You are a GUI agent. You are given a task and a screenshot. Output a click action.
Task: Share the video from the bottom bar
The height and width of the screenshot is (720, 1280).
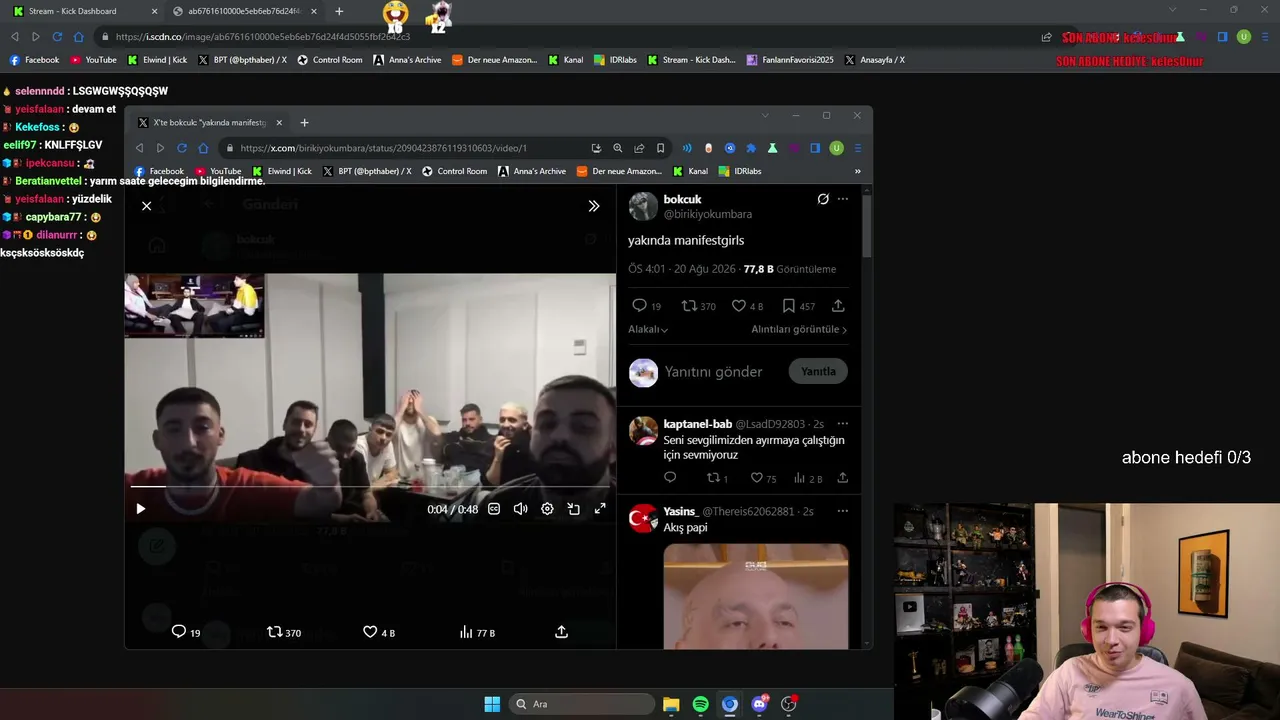[x=562, y=632]
